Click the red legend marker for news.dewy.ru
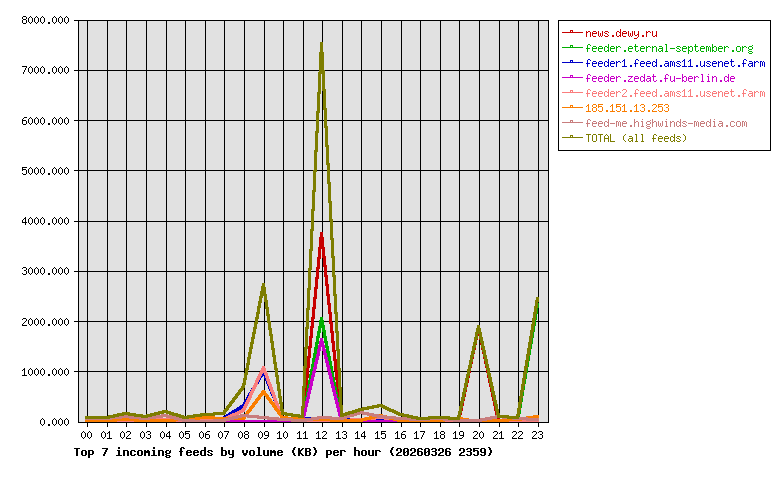 pos(572,32)
